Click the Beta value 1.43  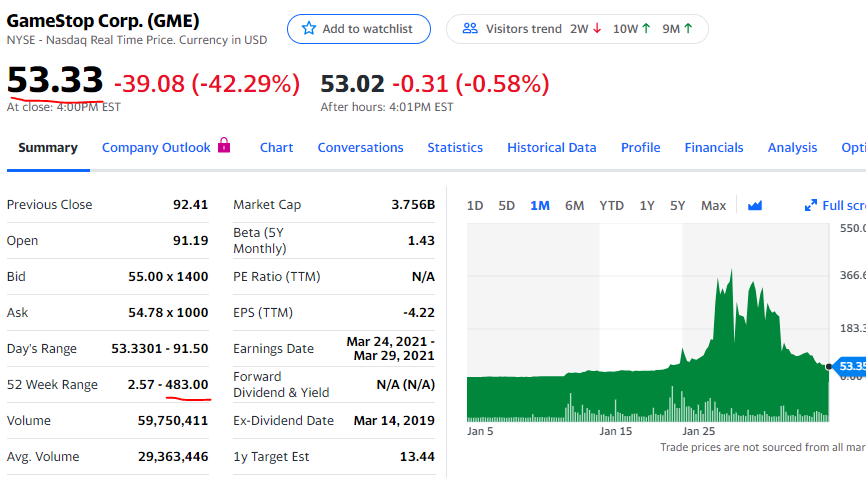point(421,240)
